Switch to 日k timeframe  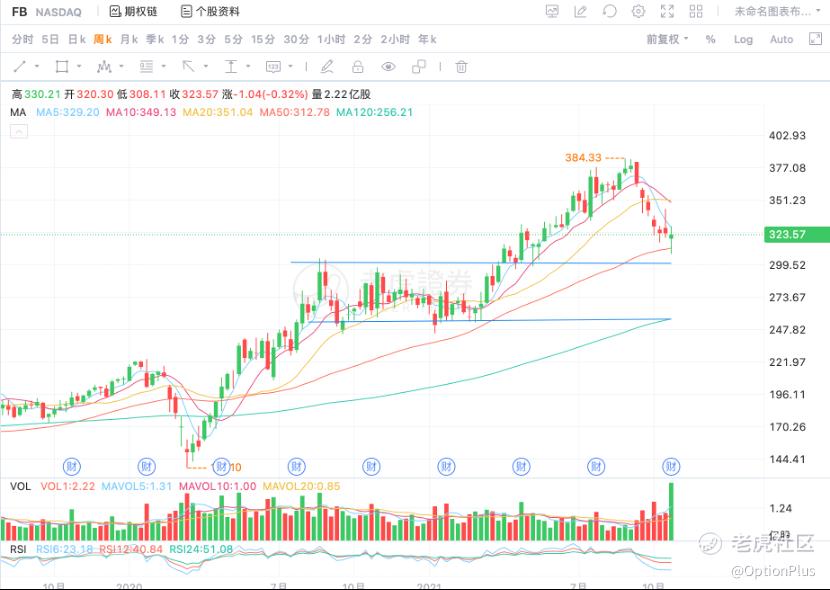tap(77, 39)
